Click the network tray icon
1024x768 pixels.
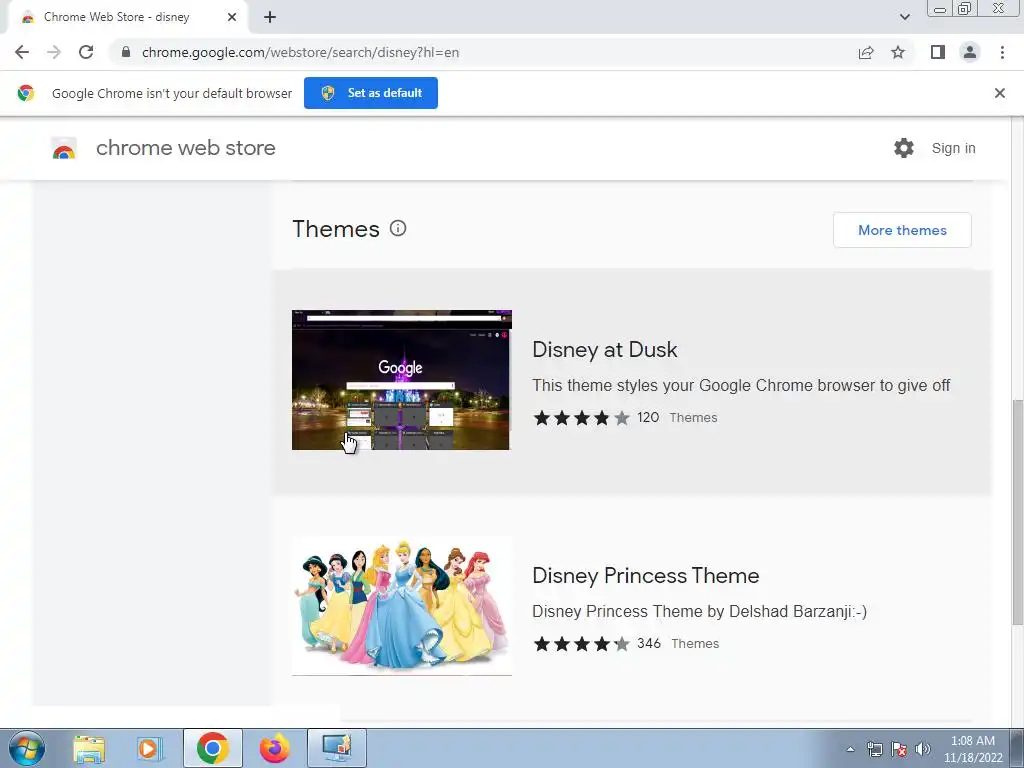(874, 749)
